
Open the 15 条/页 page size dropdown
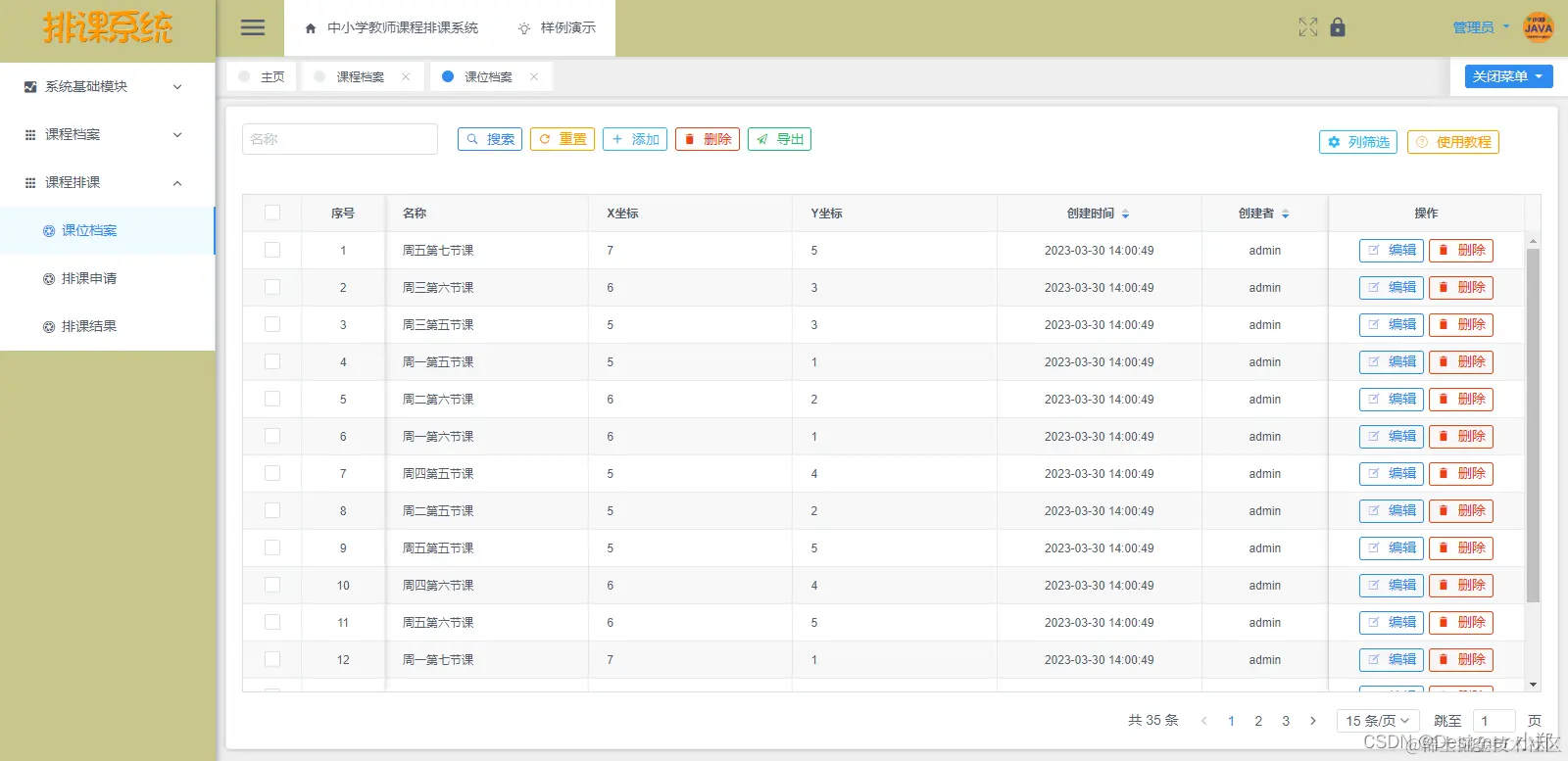1378,721
